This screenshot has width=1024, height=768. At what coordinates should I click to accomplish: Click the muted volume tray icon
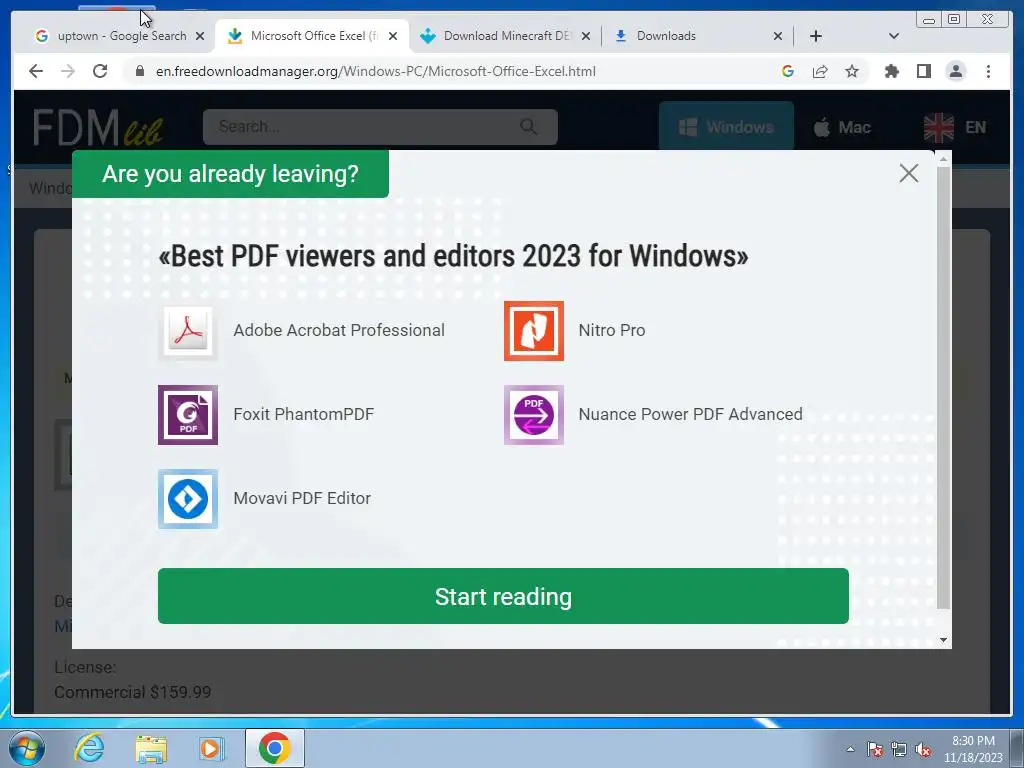(x=923, y=749)
